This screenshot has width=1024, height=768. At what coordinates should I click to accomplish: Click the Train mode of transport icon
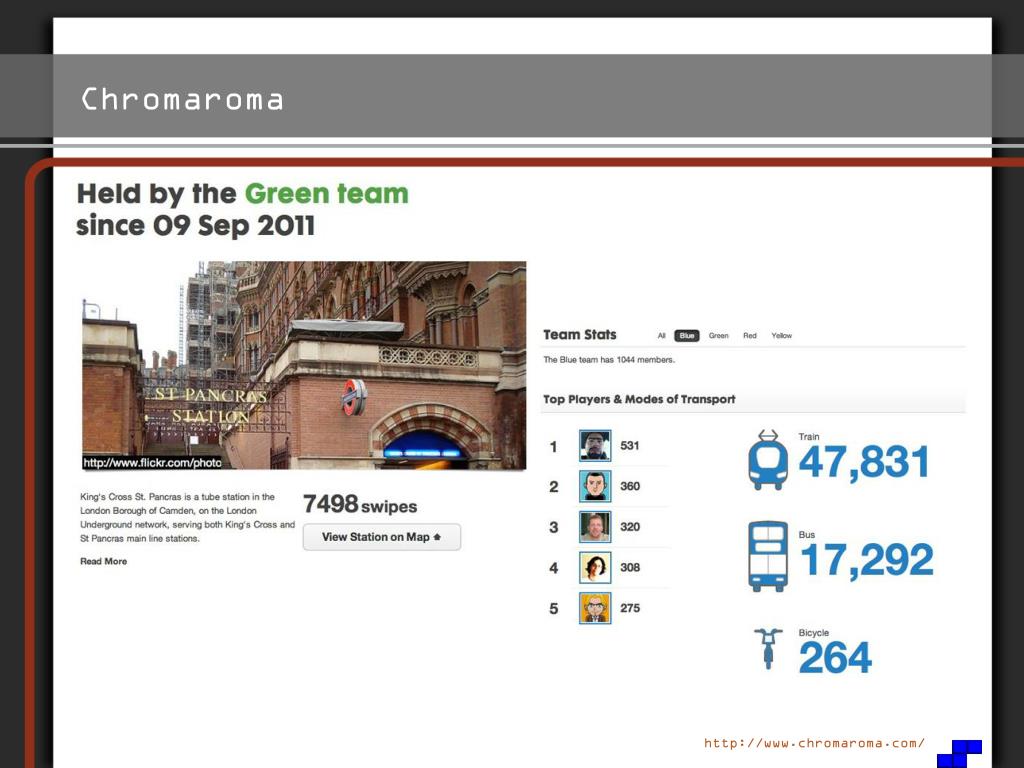tap(767, 460)
